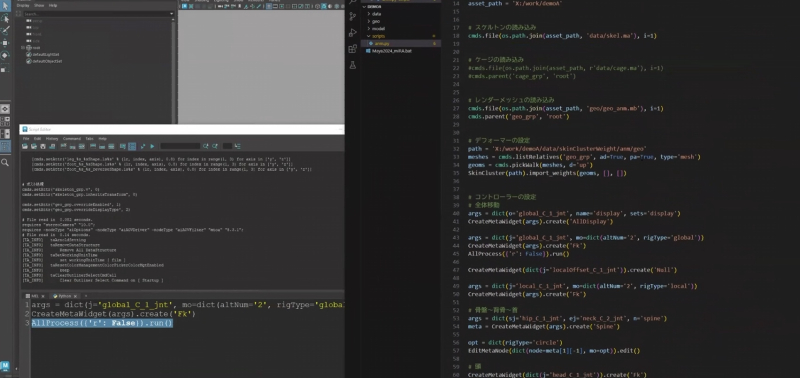Open Outliner Show menu
This screenshot has height=378, width=800.
(39, 6)
